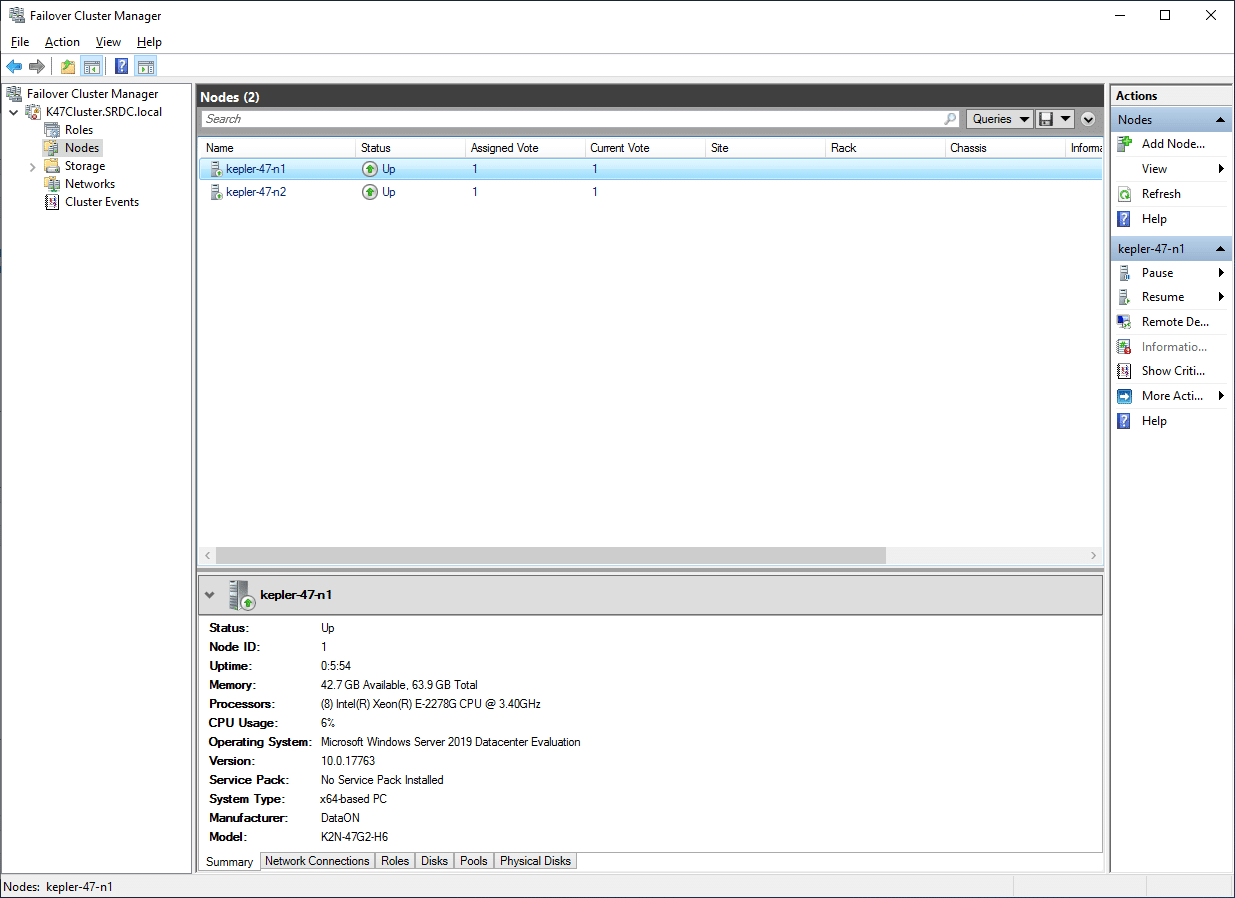1235x898 pixels.
Task: Open Cluster Events in the console tree
Action: [x=102, y=202]
